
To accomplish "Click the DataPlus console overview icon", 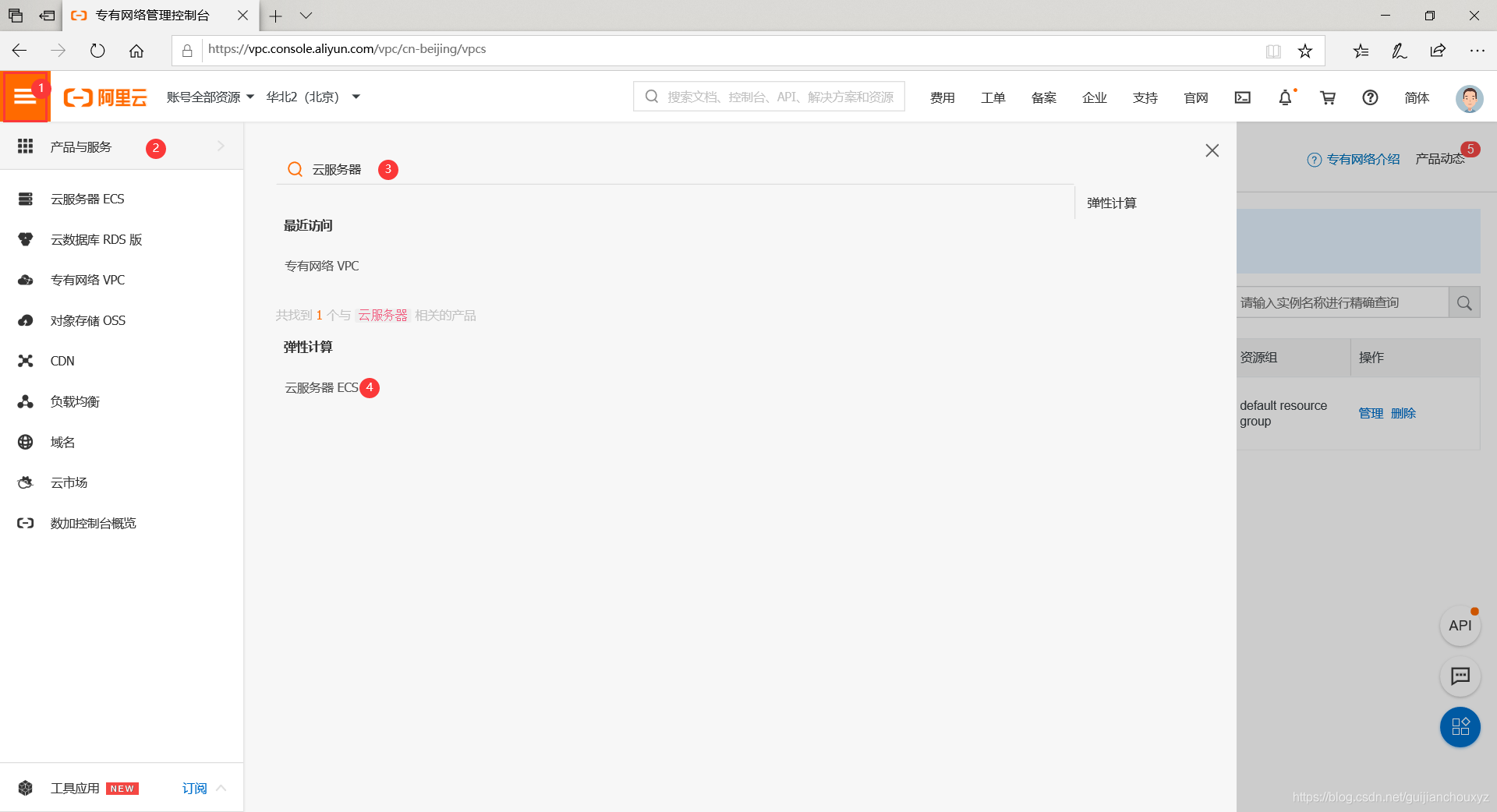I will point(26,523).
